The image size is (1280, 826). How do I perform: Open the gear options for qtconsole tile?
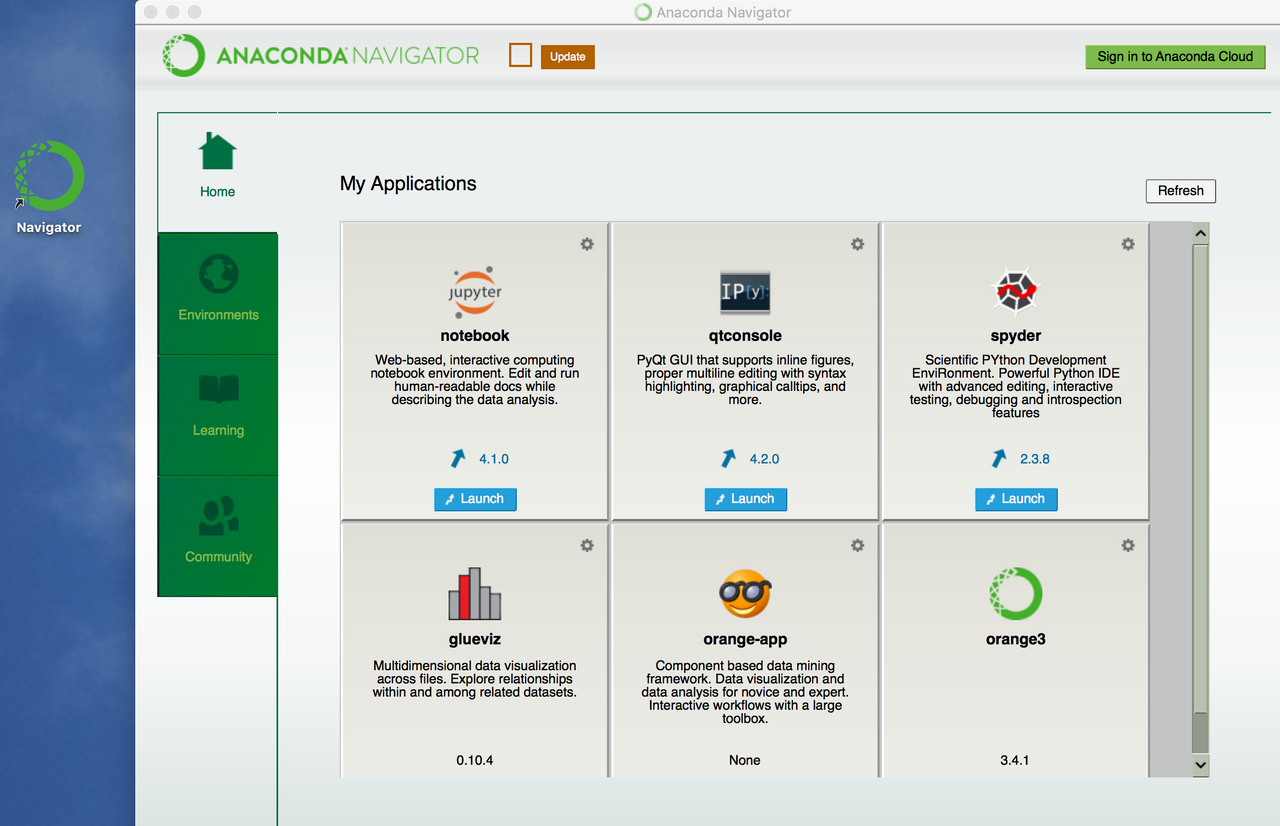tap(857, 244)
